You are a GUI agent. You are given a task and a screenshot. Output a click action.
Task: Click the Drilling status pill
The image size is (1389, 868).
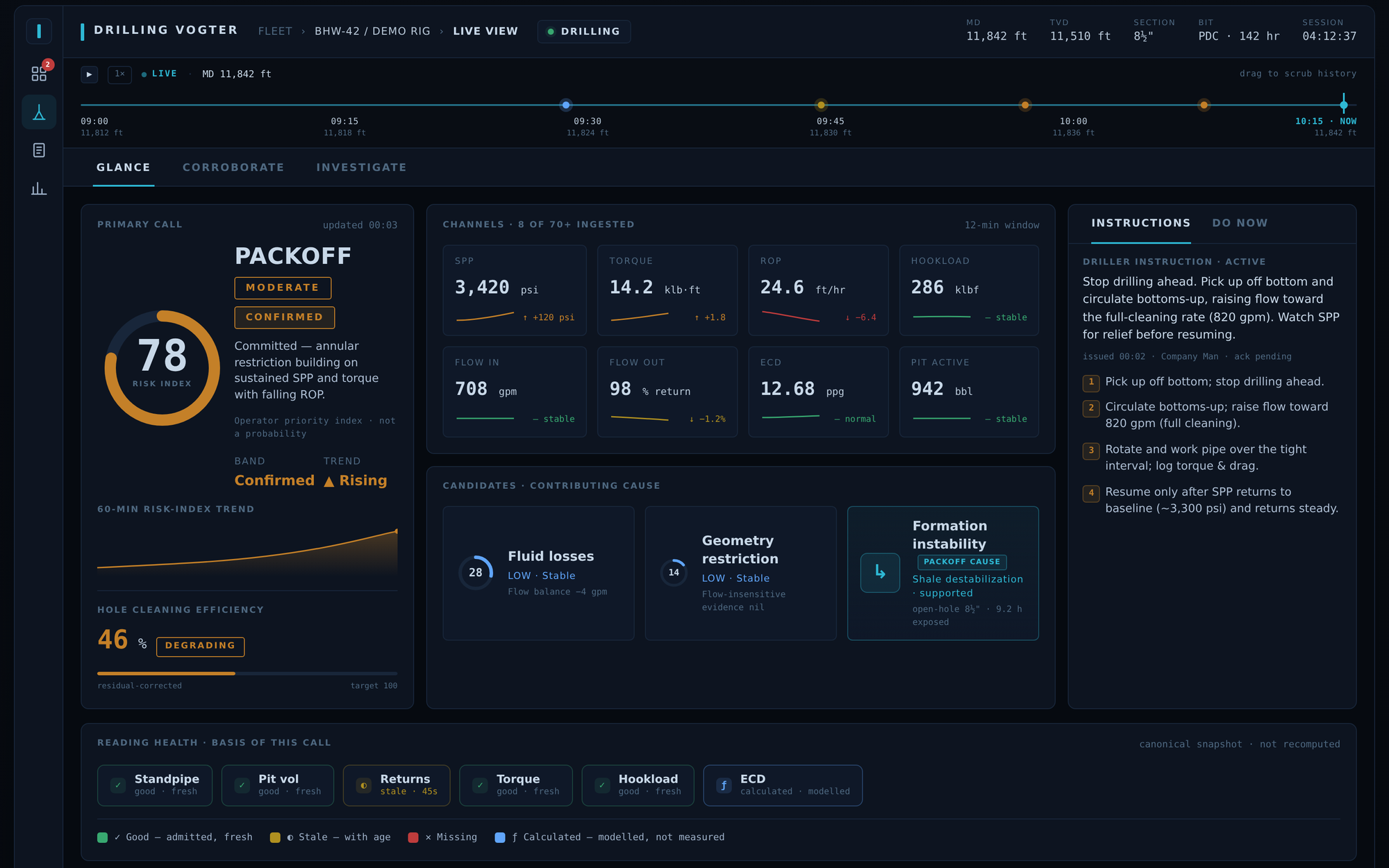[x=584, y=31]
